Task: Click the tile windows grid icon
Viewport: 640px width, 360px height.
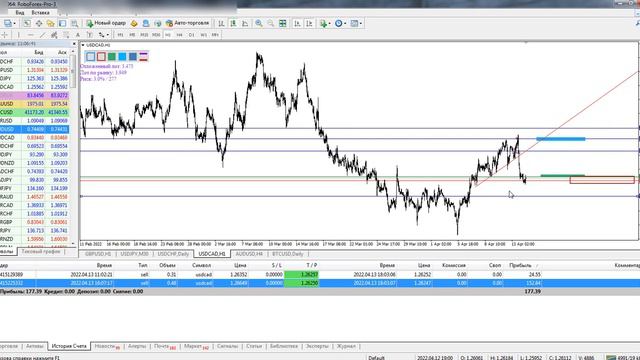Action: tap(282, 23)
